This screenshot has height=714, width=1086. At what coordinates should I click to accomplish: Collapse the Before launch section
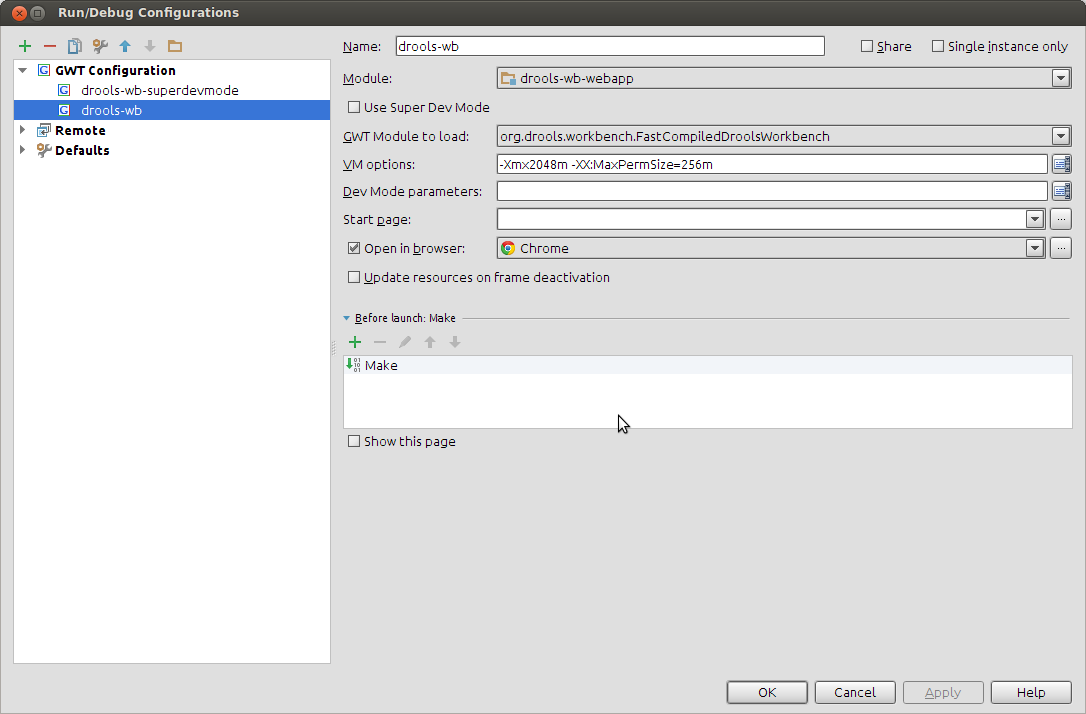(347, 318)
